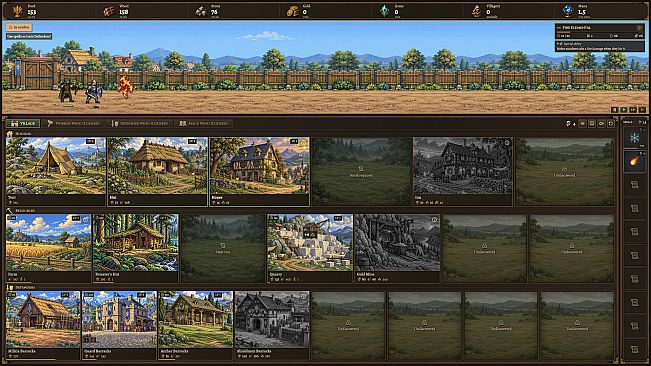Click the In combat status badge

click(19, 27)
